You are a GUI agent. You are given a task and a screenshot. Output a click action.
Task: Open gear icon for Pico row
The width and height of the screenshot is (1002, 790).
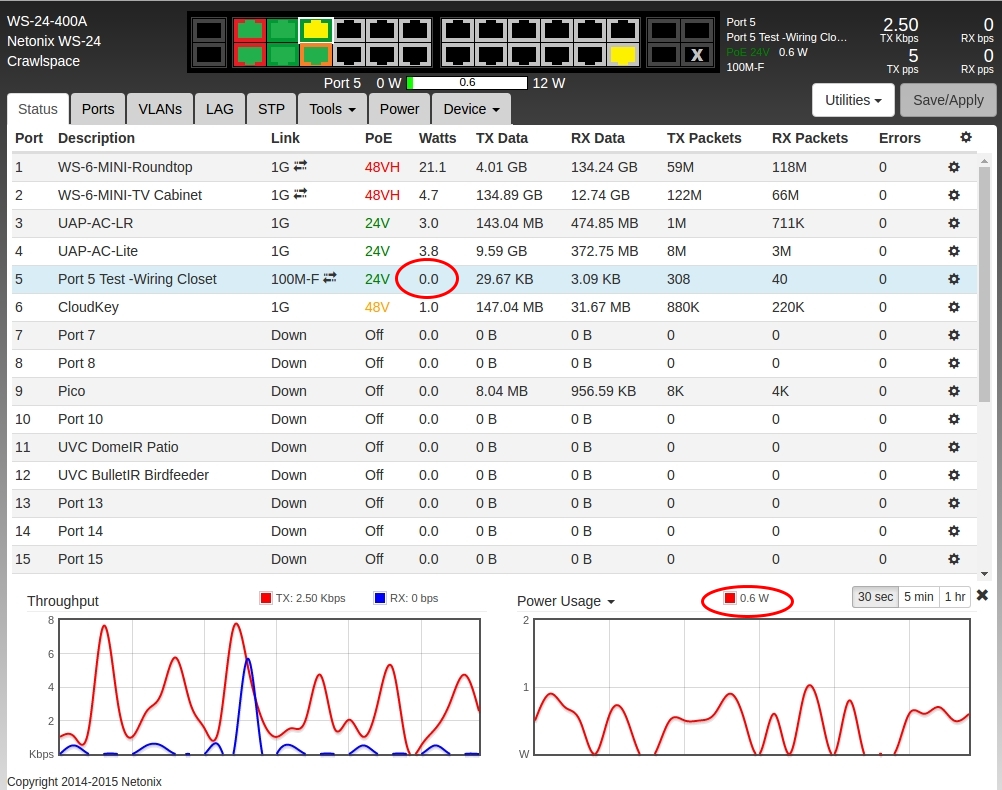coord(953,391)
